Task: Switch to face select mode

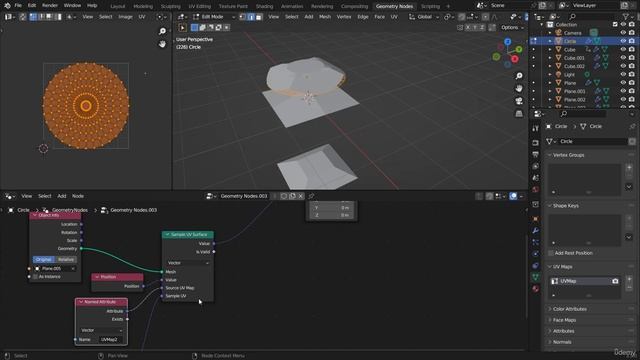Action: pyautogui.click(x=258, y=17)
